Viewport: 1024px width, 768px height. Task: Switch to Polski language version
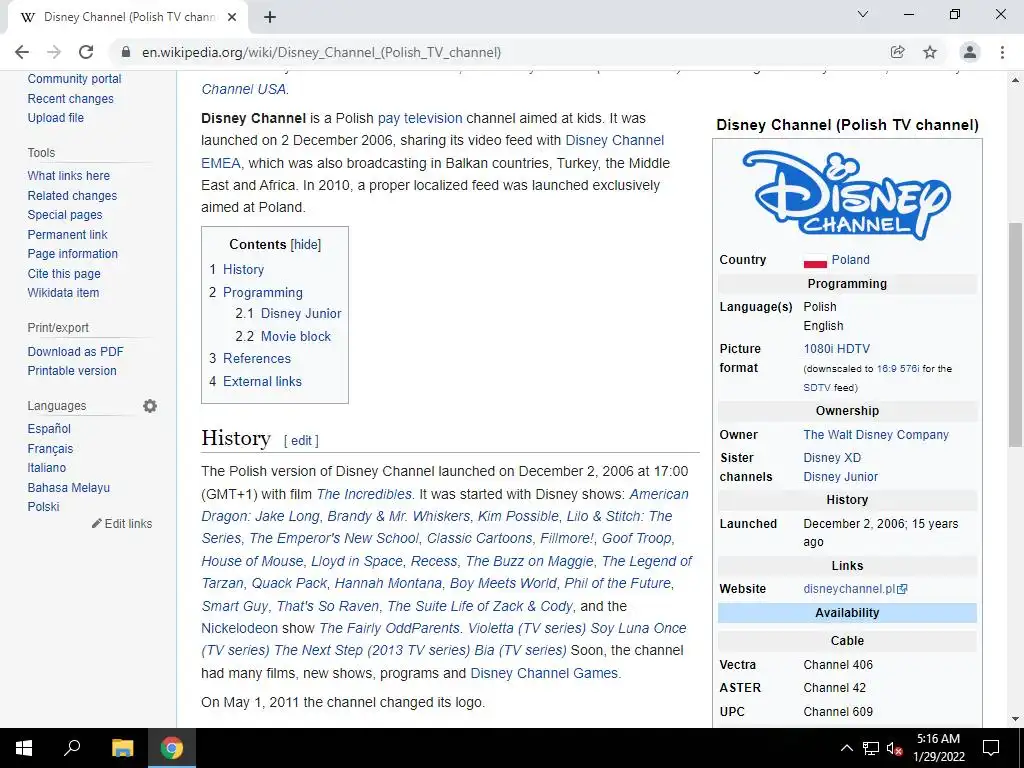(43, 507)
